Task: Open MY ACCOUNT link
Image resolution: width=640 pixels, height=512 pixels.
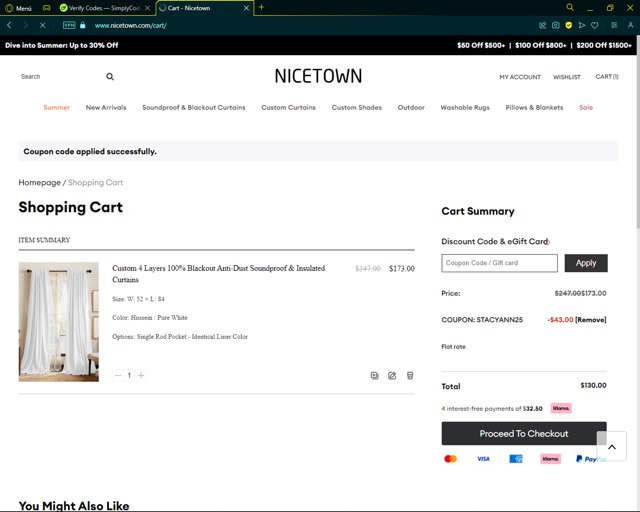Action: click(520, 77)
